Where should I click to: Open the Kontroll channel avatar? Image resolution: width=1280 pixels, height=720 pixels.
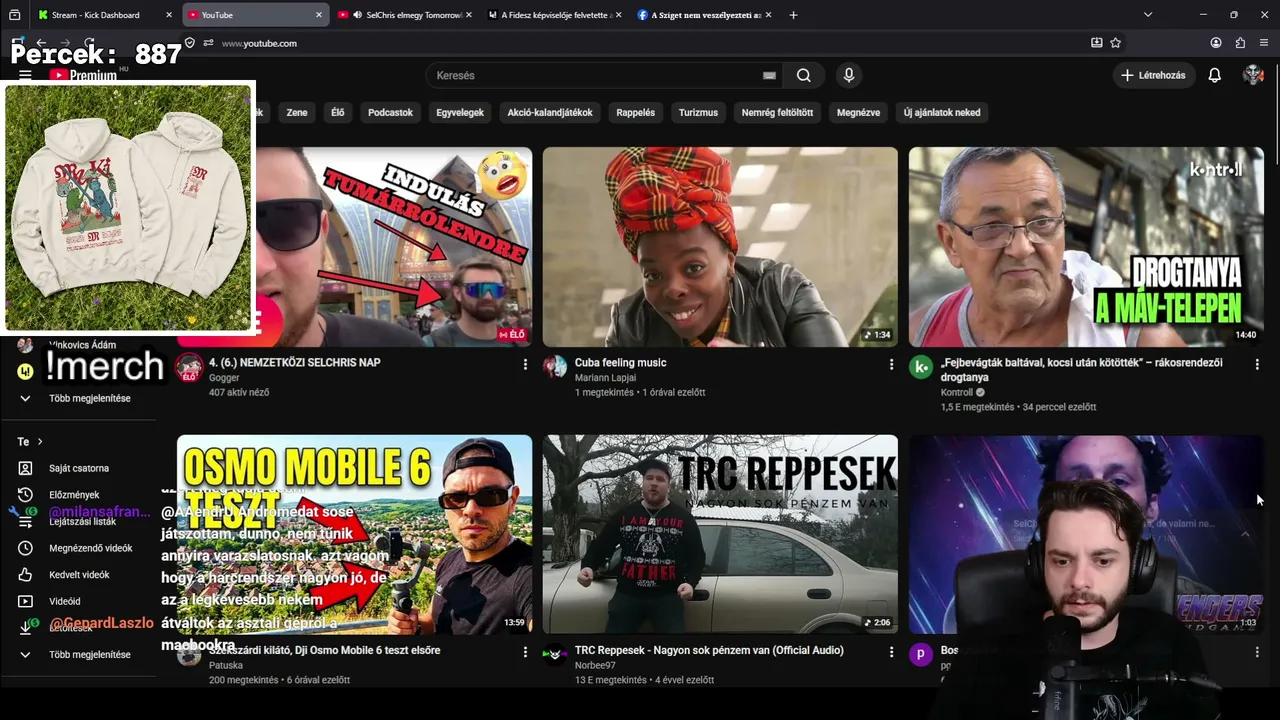point(921,366)
